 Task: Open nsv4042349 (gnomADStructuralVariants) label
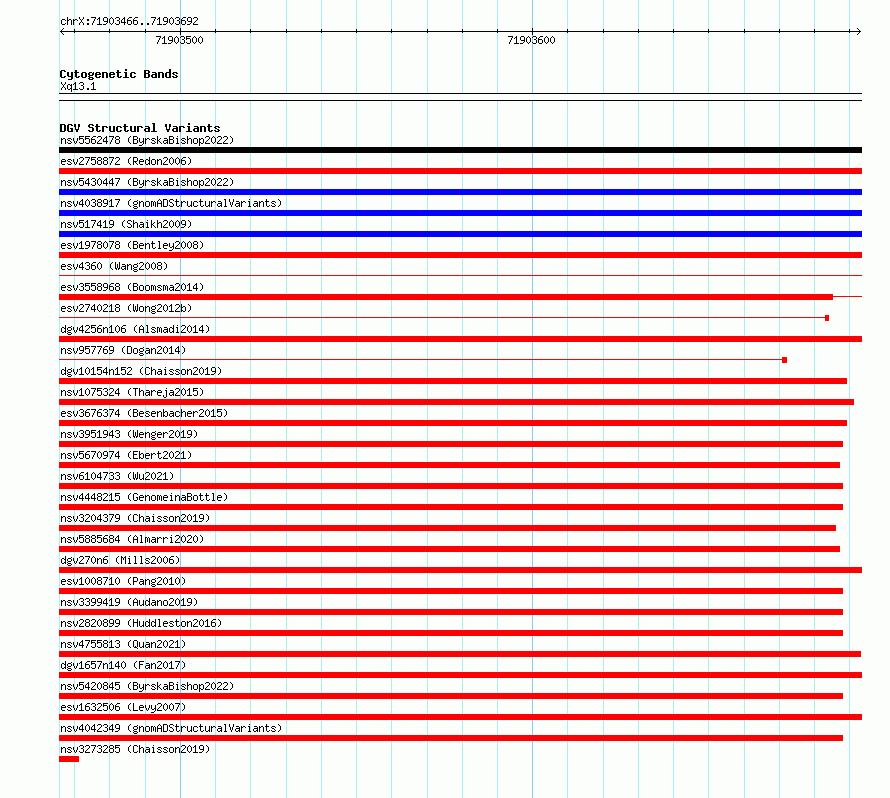(x=171, y=728)
